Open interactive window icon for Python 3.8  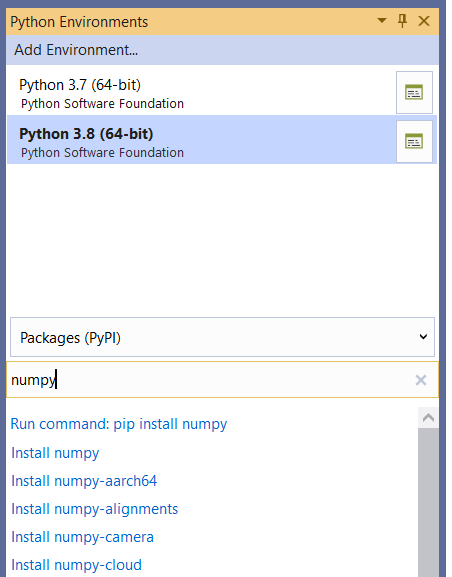pos(414,141)
